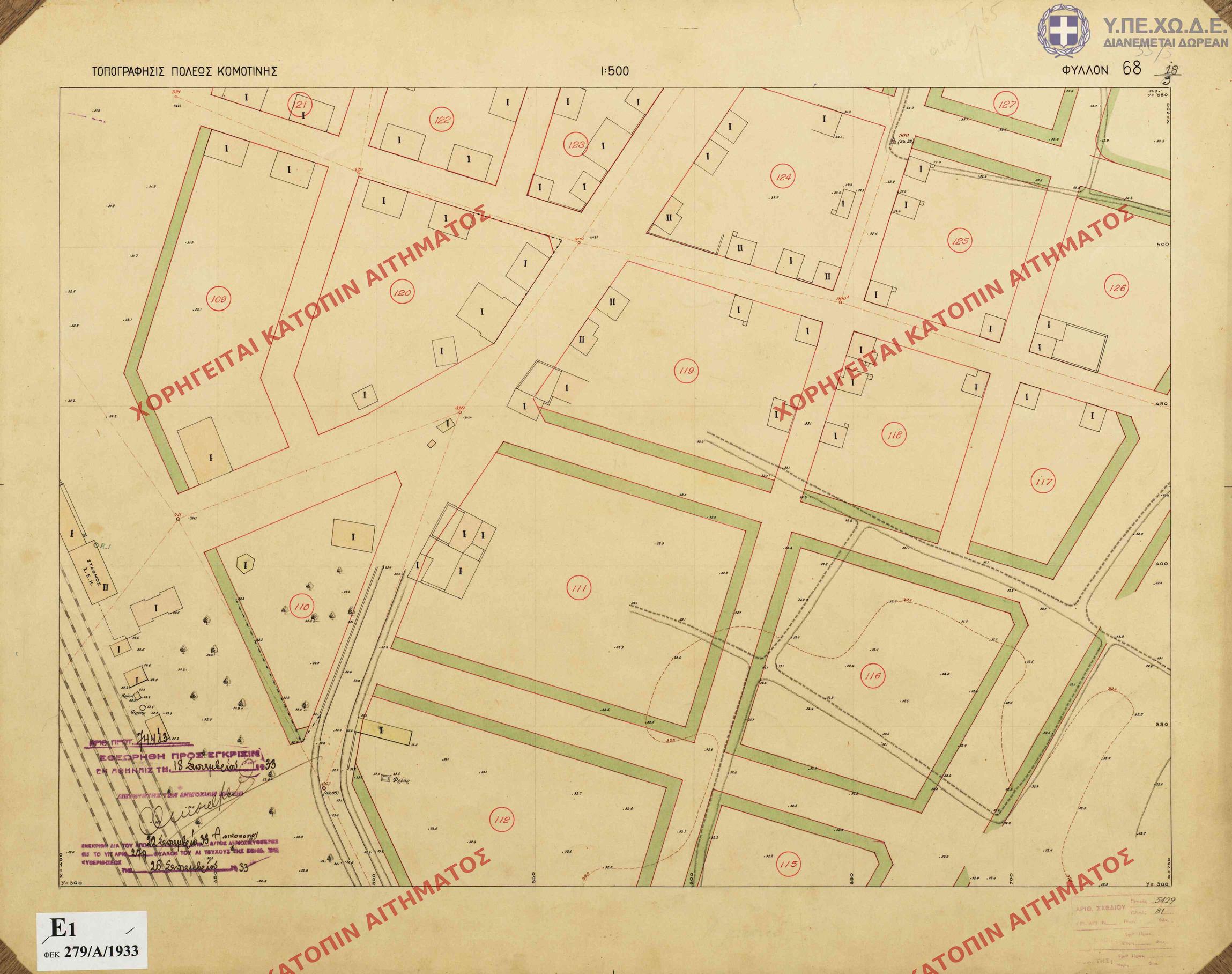Click the circled block number 110

point(302,607)
